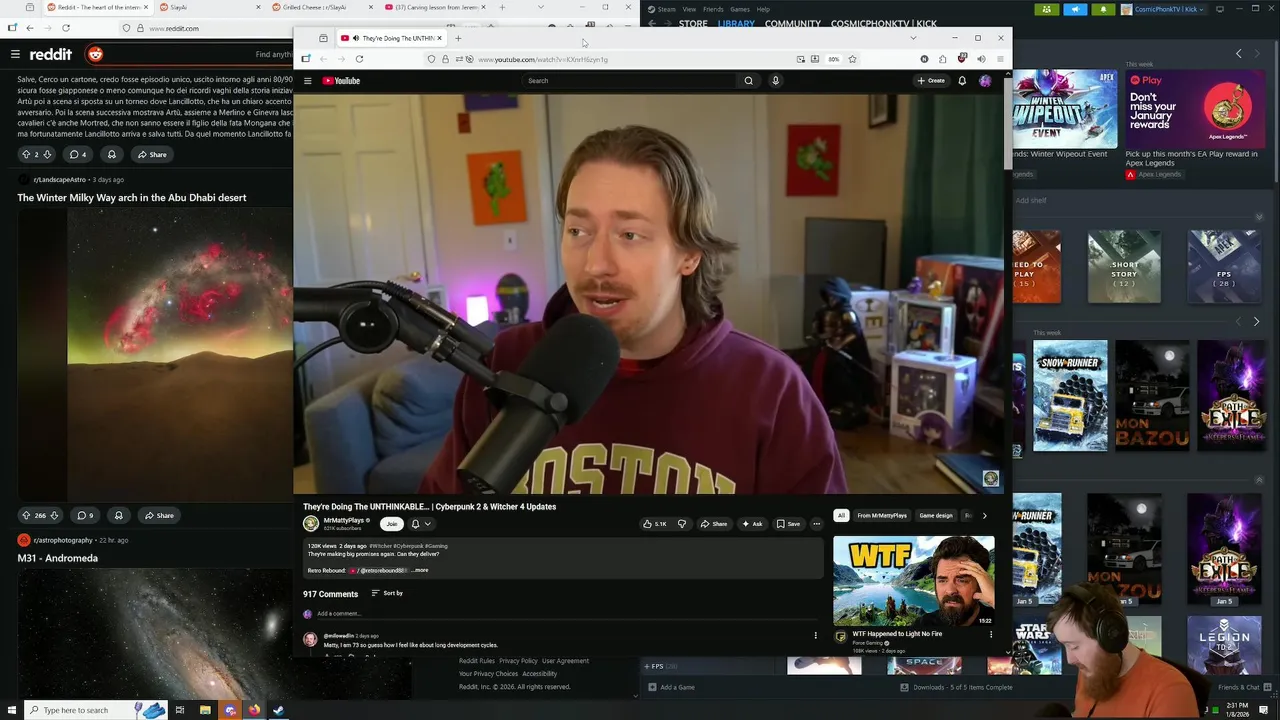Open the YouTube account avatar menu
The width and height of the screenshot is (1280, 720).
pos(985,81)
